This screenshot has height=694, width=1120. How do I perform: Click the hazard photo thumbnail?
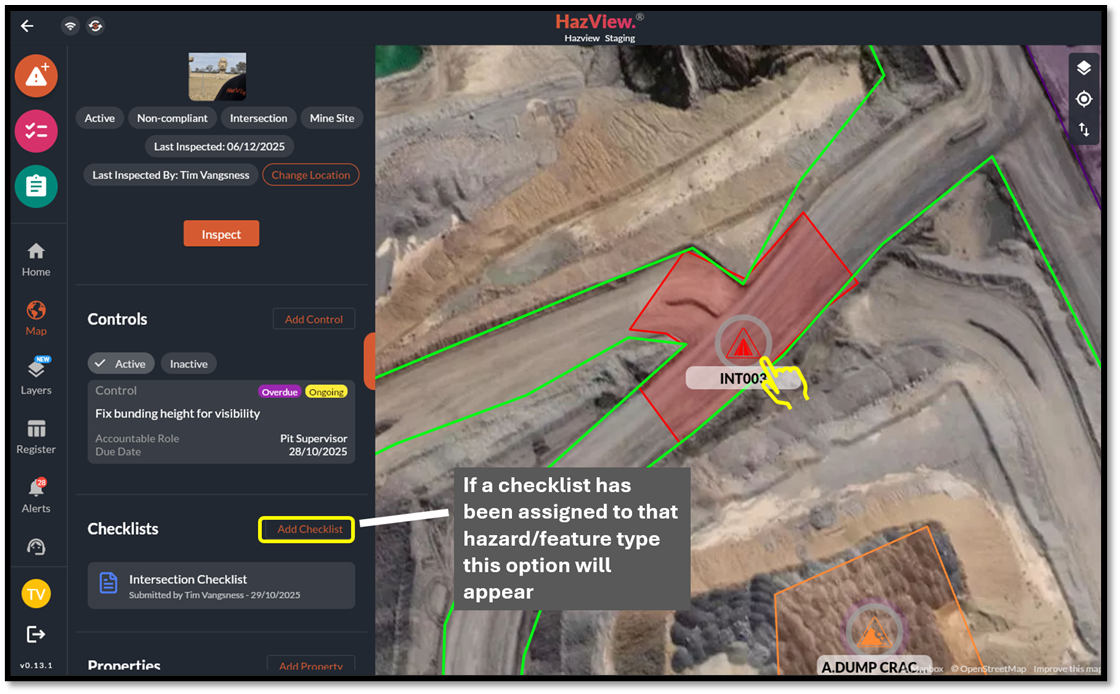pos(217,77)
